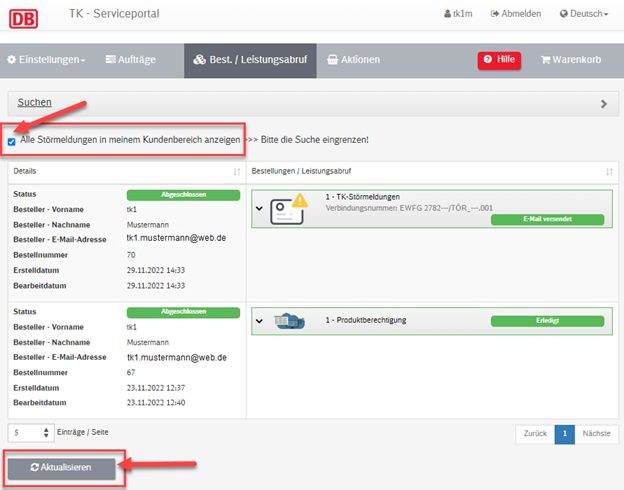Click sort icon in Bestellungen / Leistungsabruf header

pos(608,172)
